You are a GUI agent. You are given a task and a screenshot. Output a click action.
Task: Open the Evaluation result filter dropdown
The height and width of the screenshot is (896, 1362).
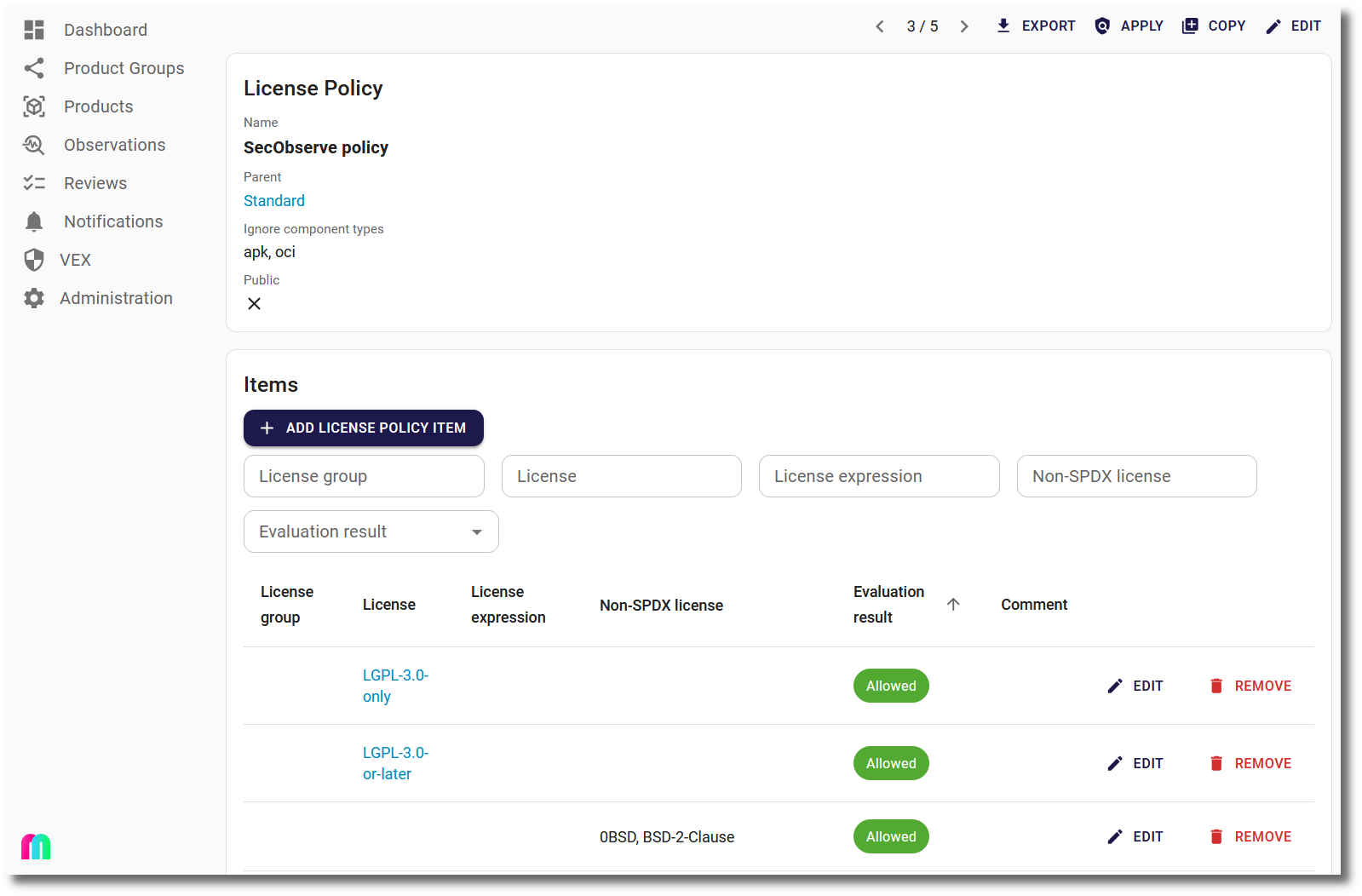[x=371, y=531]
